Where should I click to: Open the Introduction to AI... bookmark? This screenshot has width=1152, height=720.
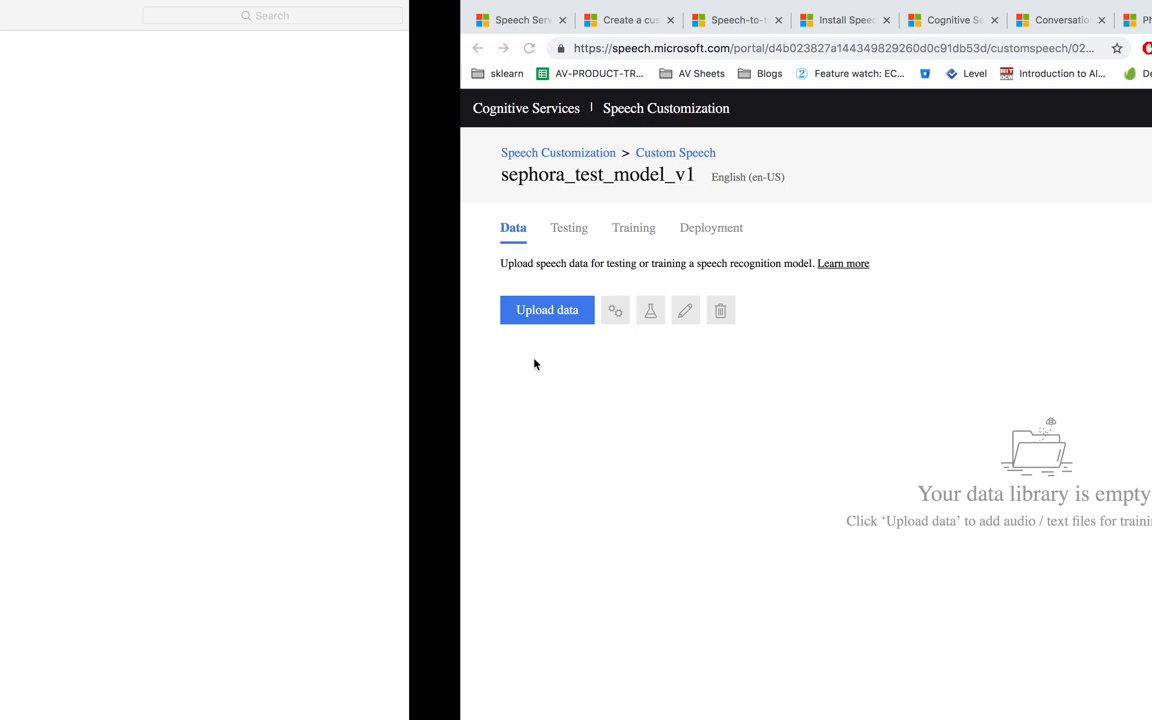[1052, 73]
